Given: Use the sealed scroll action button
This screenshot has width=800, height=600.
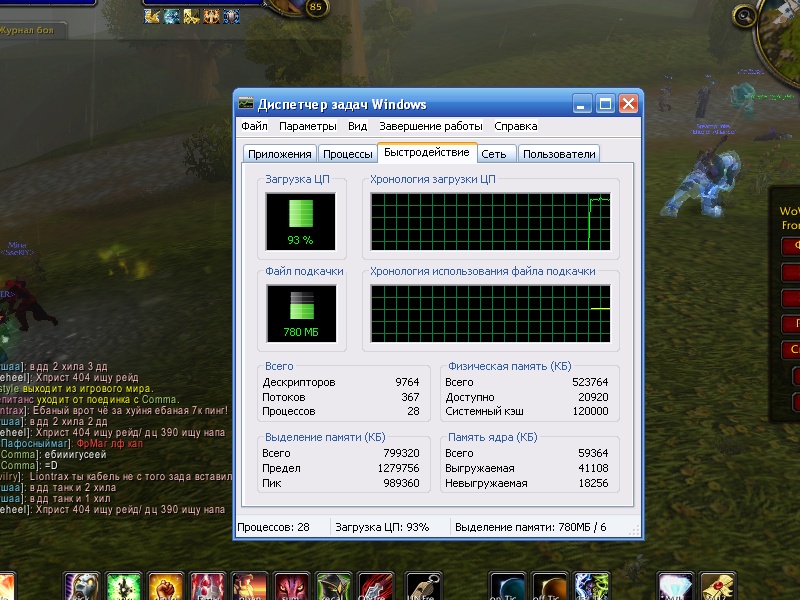Looking at the screenshot, I should coord(717,587).
